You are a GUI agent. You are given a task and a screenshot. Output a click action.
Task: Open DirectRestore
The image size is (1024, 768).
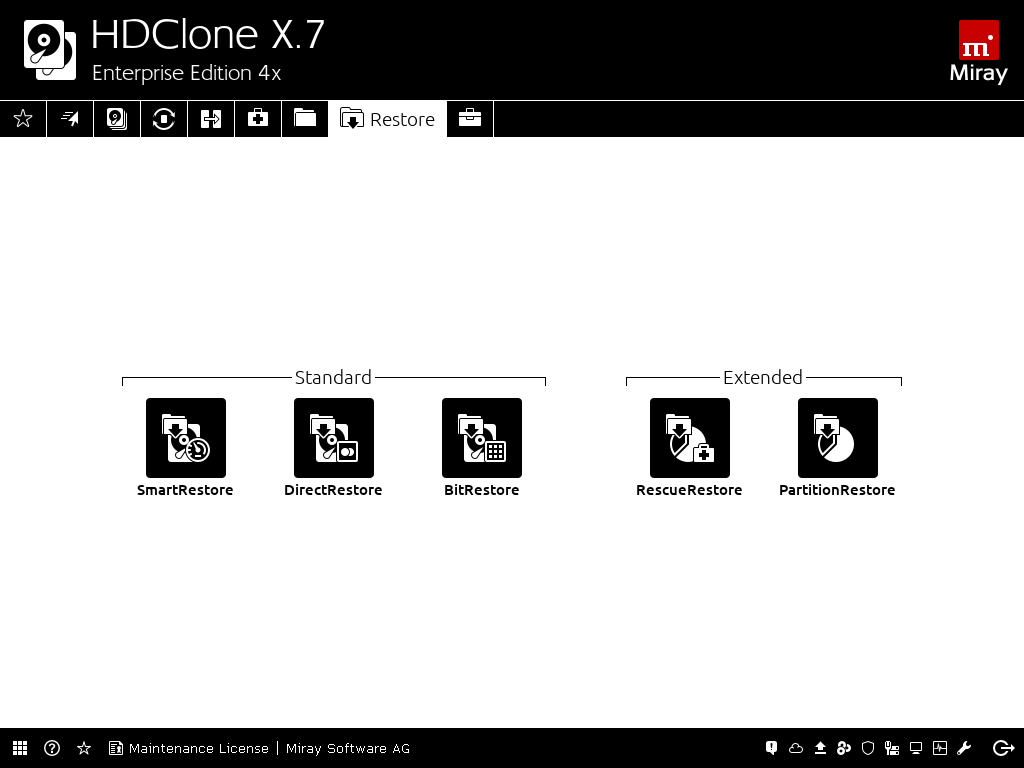(333, 438)
